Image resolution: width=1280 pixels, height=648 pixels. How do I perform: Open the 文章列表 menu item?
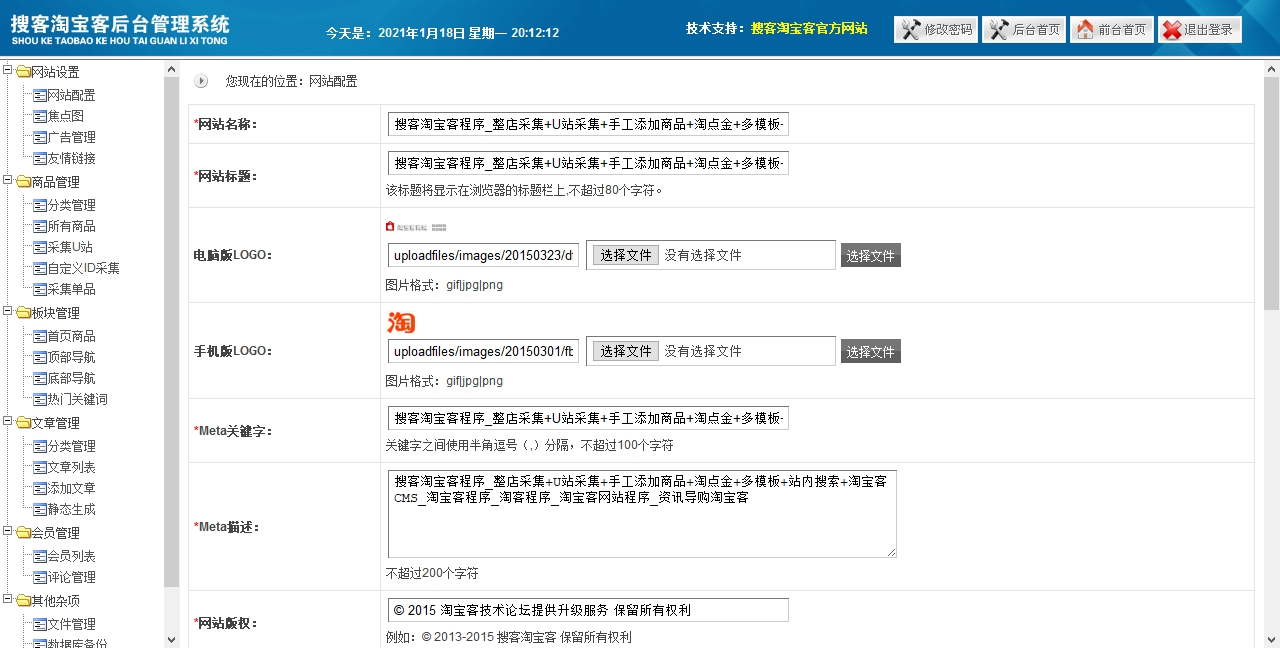(x=72, y=468)
